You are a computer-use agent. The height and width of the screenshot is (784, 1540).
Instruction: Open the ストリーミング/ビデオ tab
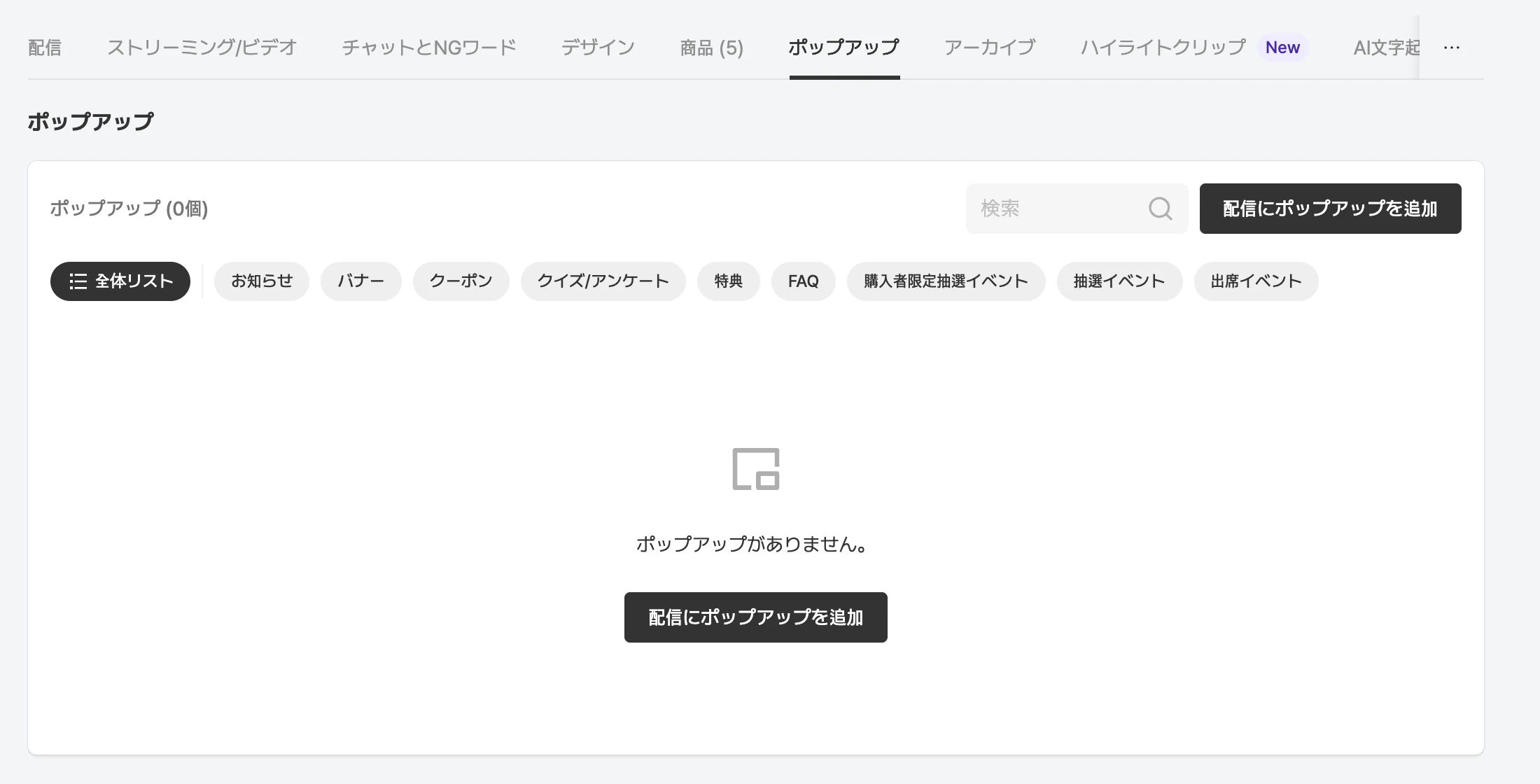click(202, 48)
